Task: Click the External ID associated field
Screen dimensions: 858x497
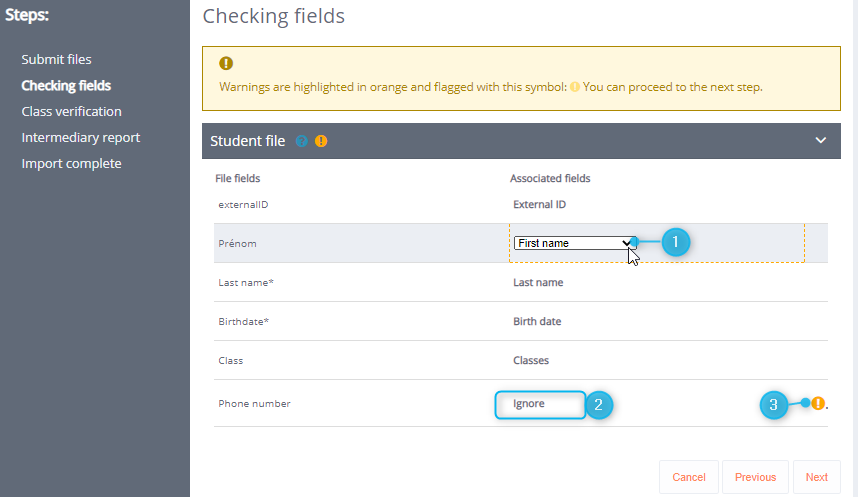Action: pyautogui.click(x=540, y=204)
